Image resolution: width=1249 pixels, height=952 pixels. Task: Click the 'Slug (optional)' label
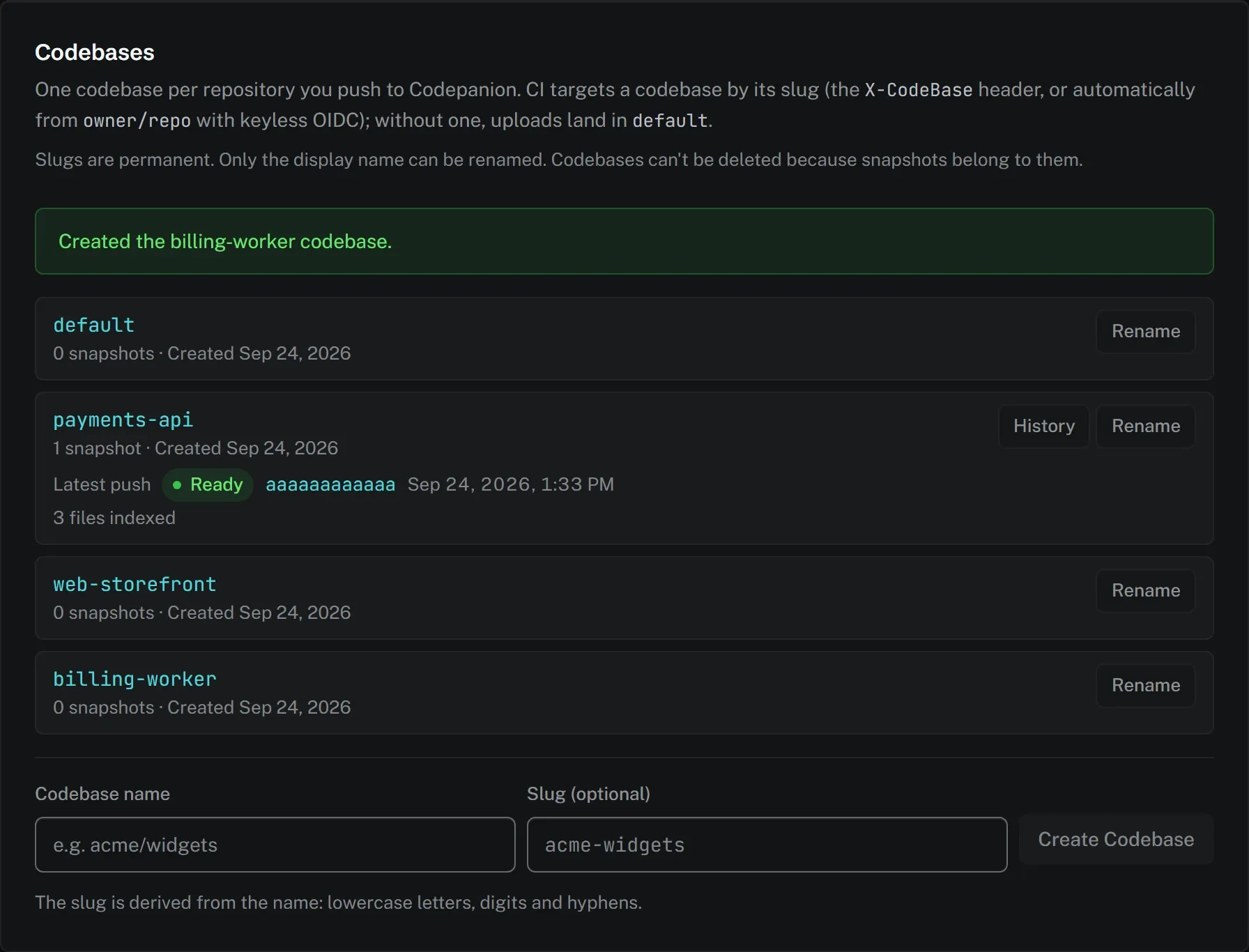click(x=588, y=794)
